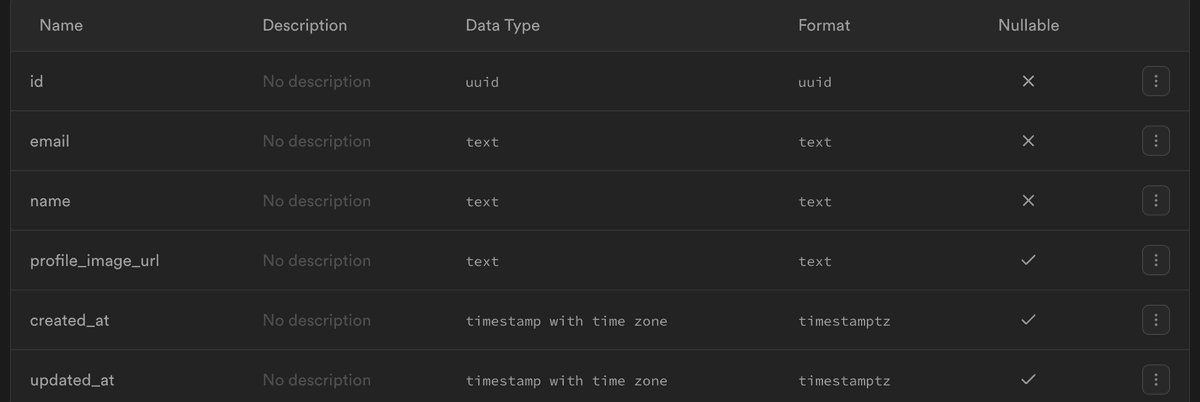Click the nullable checkmark for profile_image_url

(x=1028, y=261)
